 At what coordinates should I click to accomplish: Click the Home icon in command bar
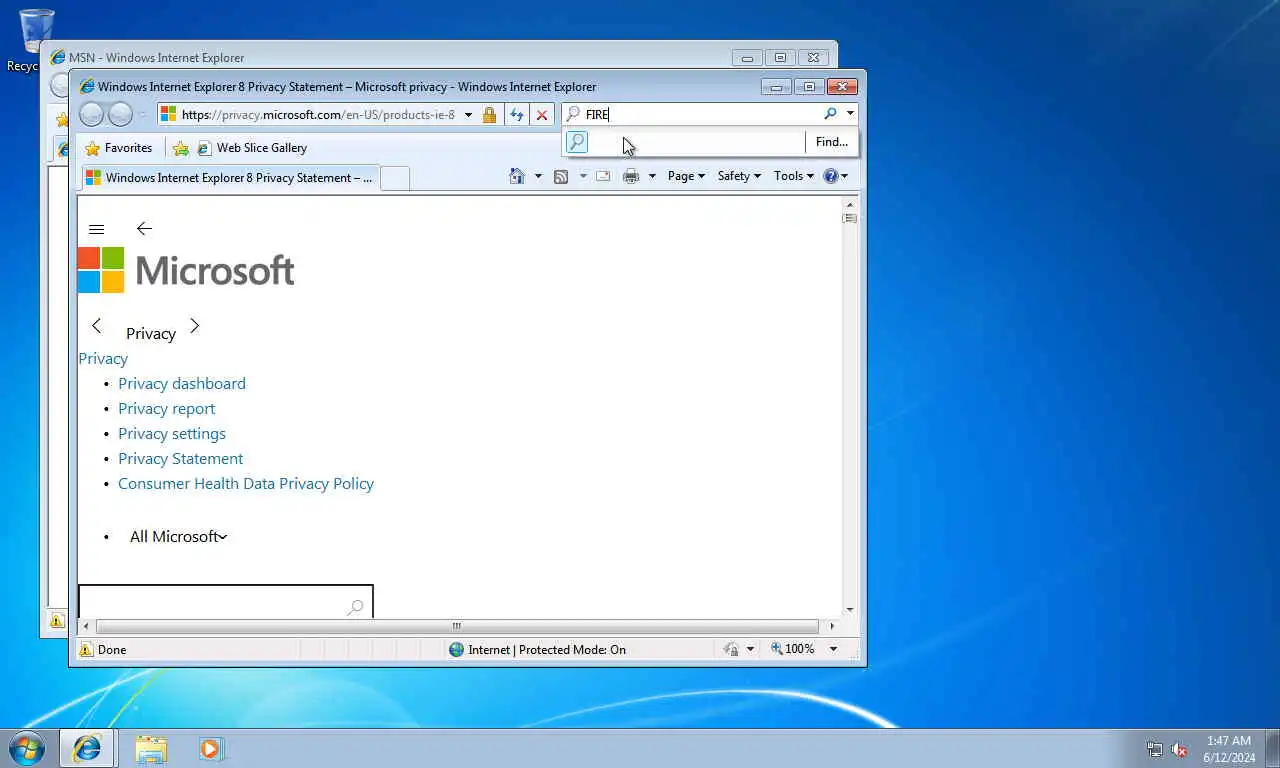[x=517, y=176]
